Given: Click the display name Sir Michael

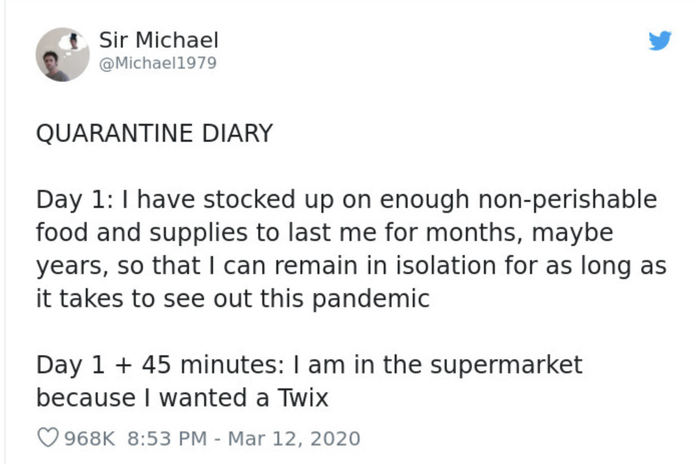Looking at the screenshot, I should 159,40.
